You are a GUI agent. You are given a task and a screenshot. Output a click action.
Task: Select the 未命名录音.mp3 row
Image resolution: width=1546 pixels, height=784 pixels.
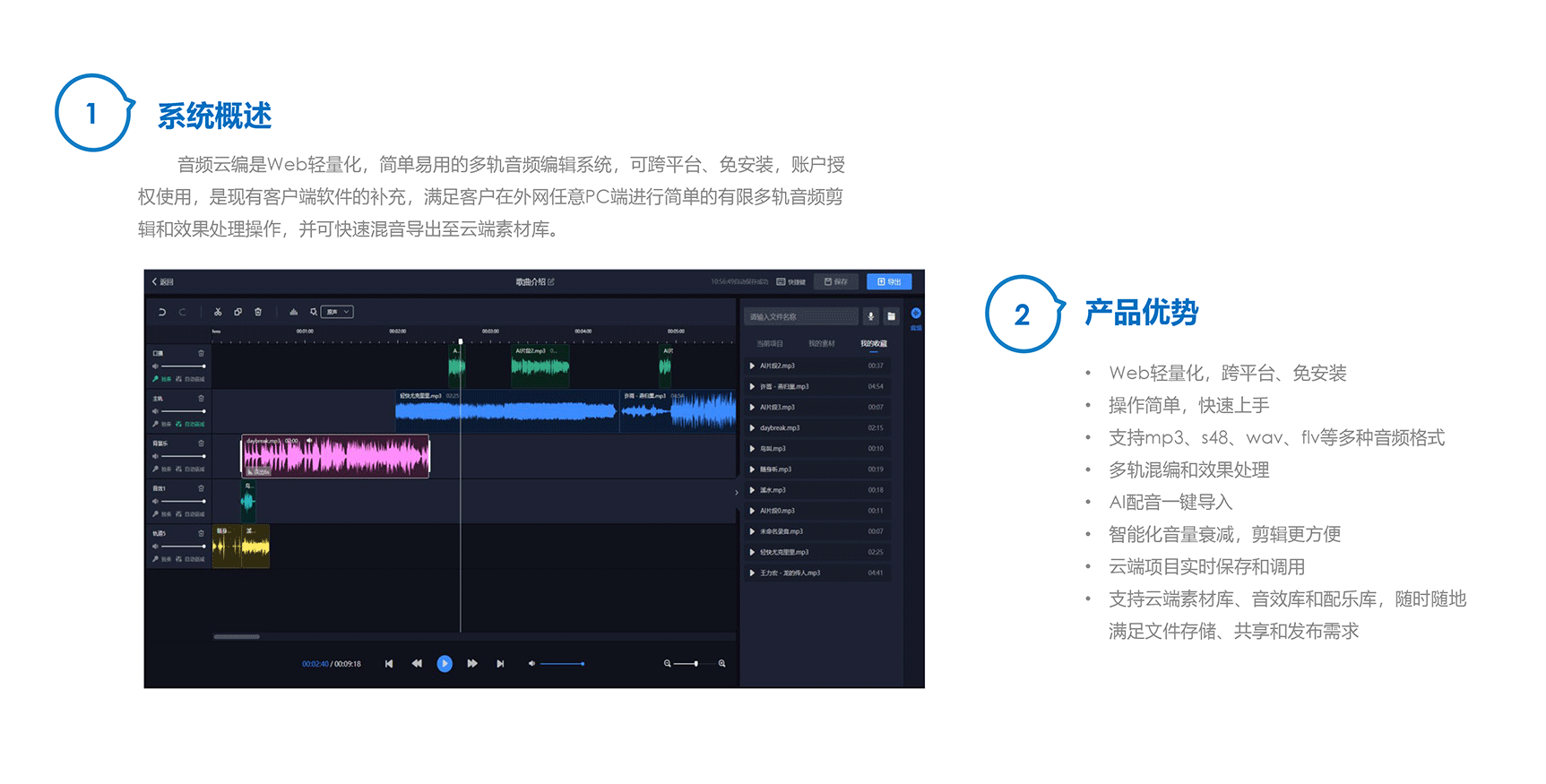point(817,531)
